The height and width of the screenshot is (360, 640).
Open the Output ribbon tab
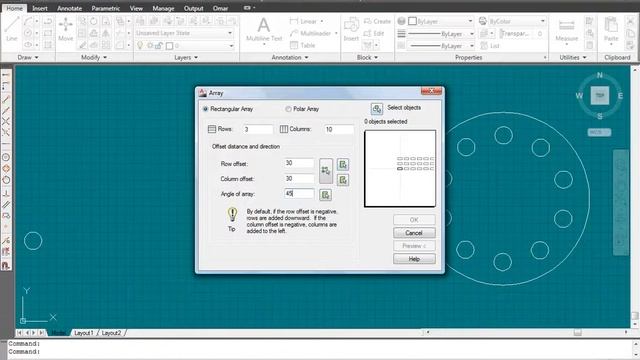193,8
